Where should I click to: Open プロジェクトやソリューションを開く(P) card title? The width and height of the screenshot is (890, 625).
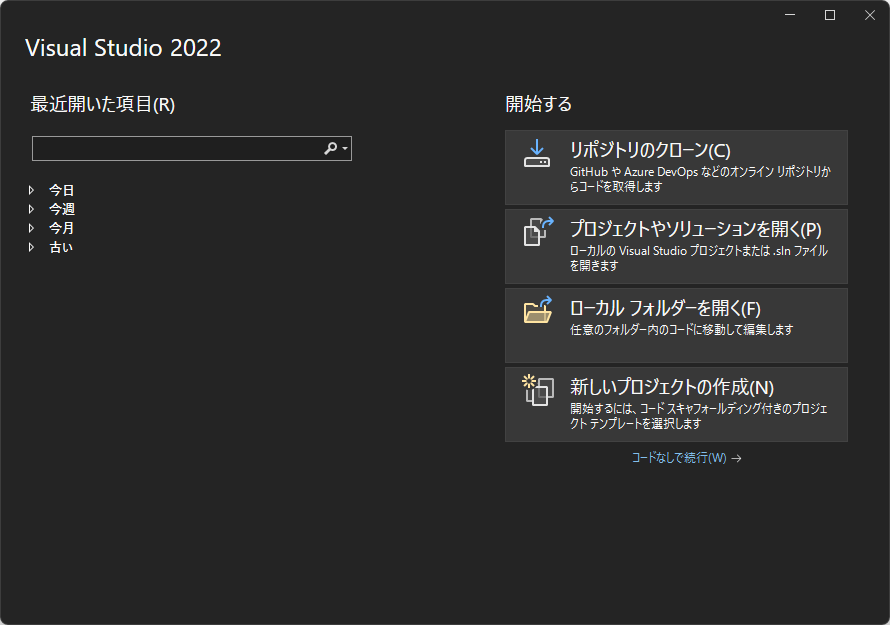[x=695, y=229]
